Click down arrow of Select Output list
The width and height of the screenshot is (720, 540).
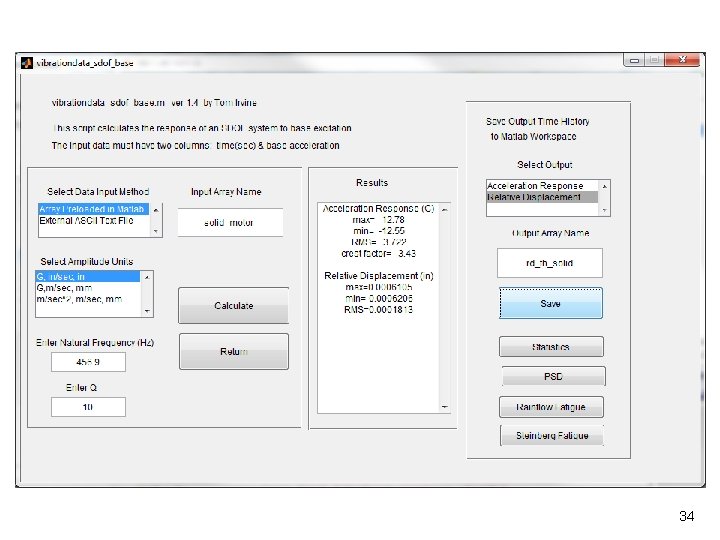605,210
